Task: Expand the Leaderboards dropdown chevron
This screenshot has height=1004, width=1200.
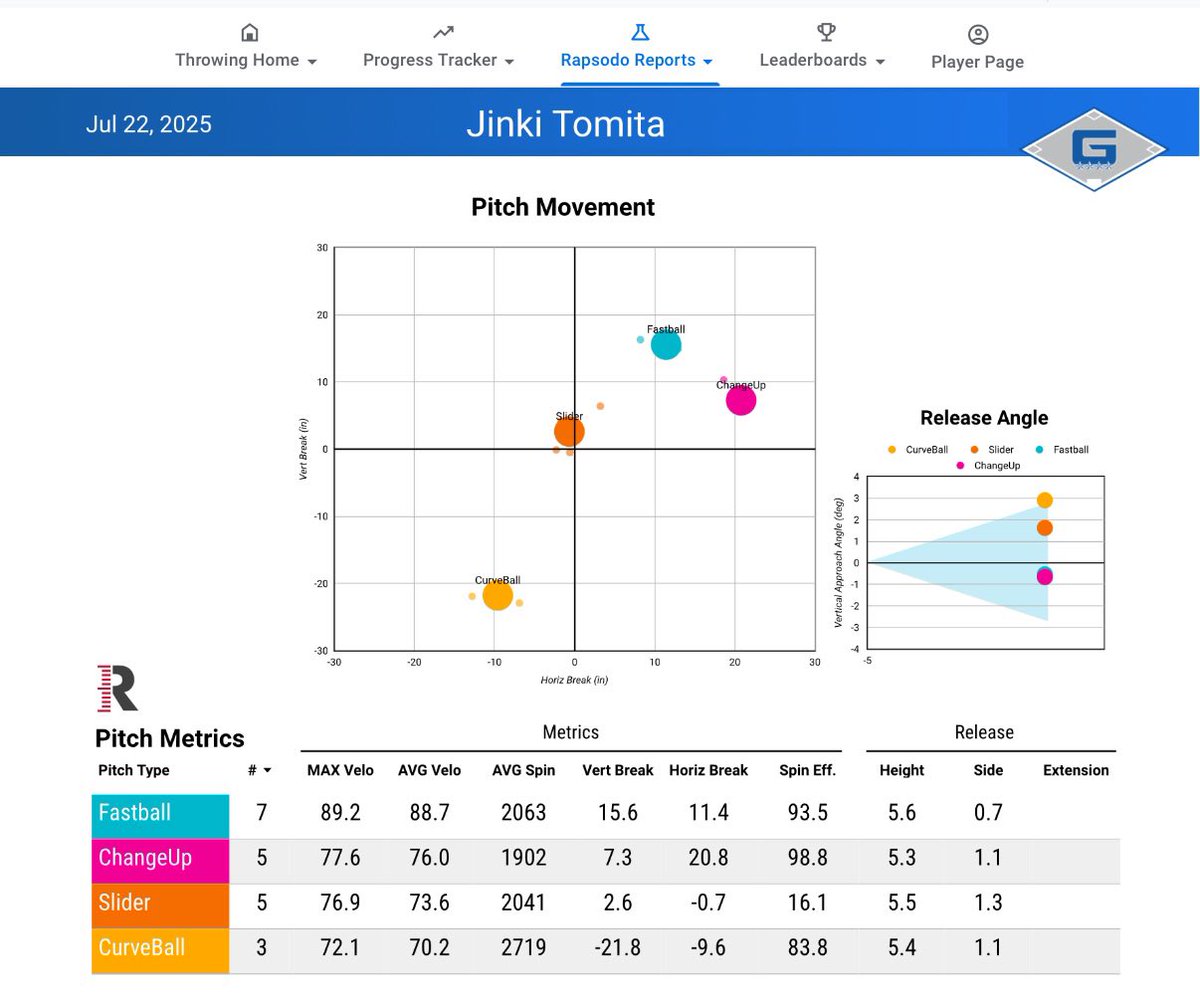Action: click(x=881, y=61)
